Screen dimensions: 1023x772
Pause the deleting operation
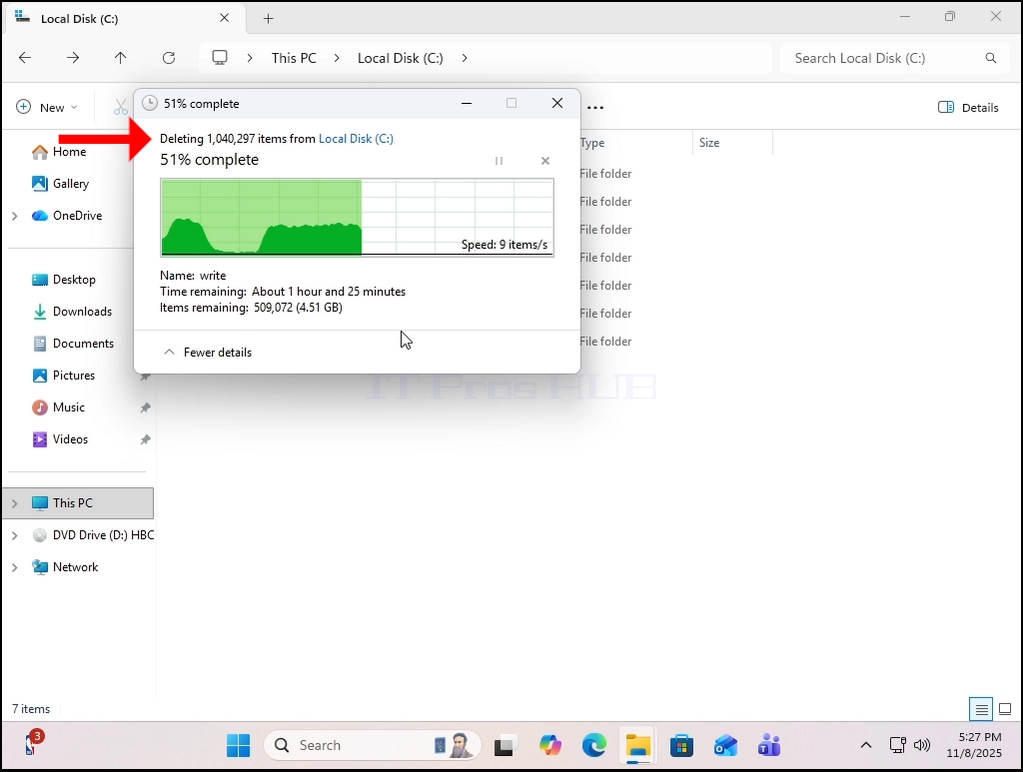point(498,161)
